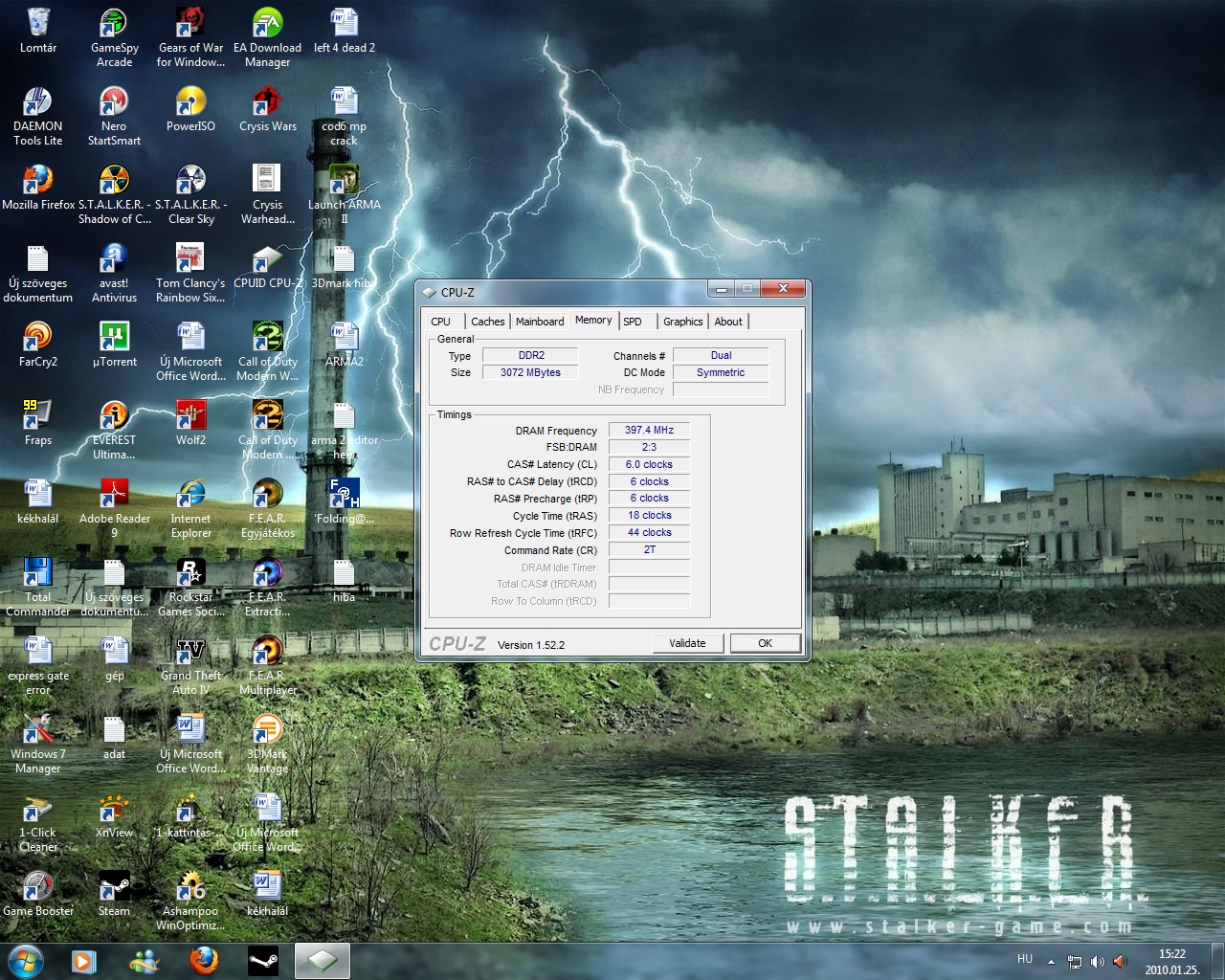Viewport: 1225px width, 980px height.
Task: Select the avast! Antivirus icon
Action: click(x=114, y=273)
